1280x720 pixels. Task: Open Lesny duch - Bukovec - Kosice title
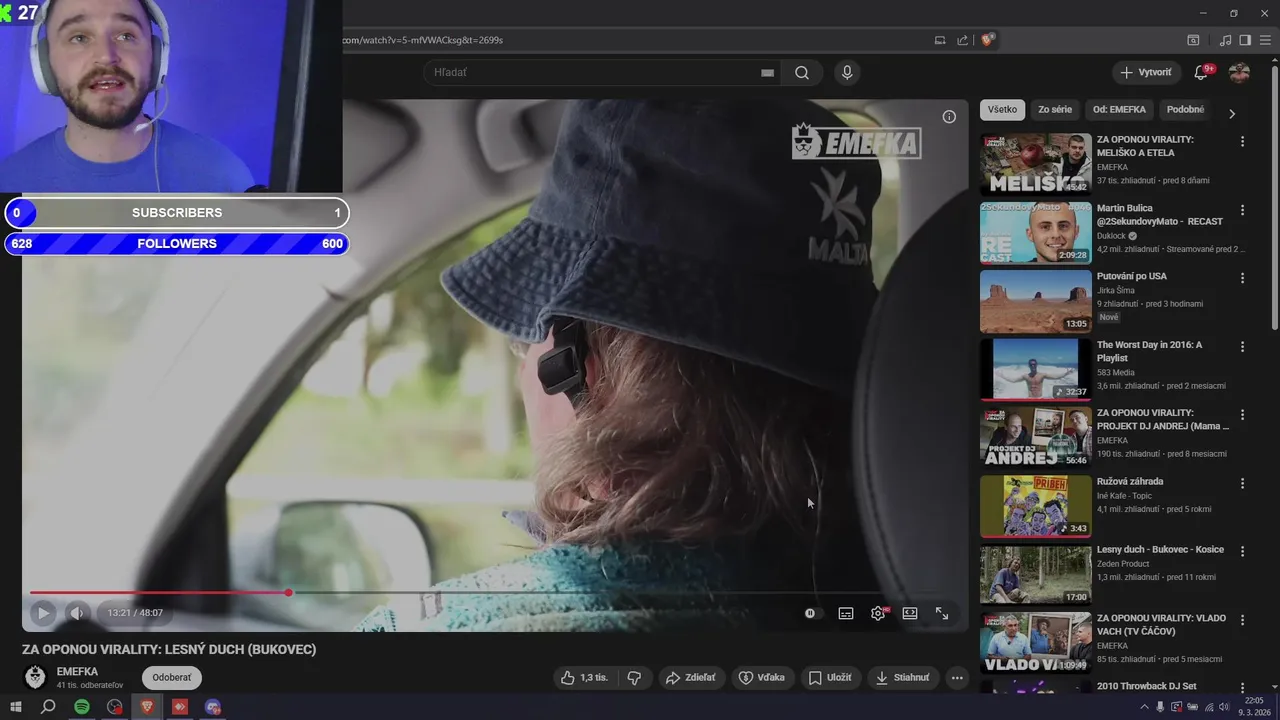tap(1160, 550)
